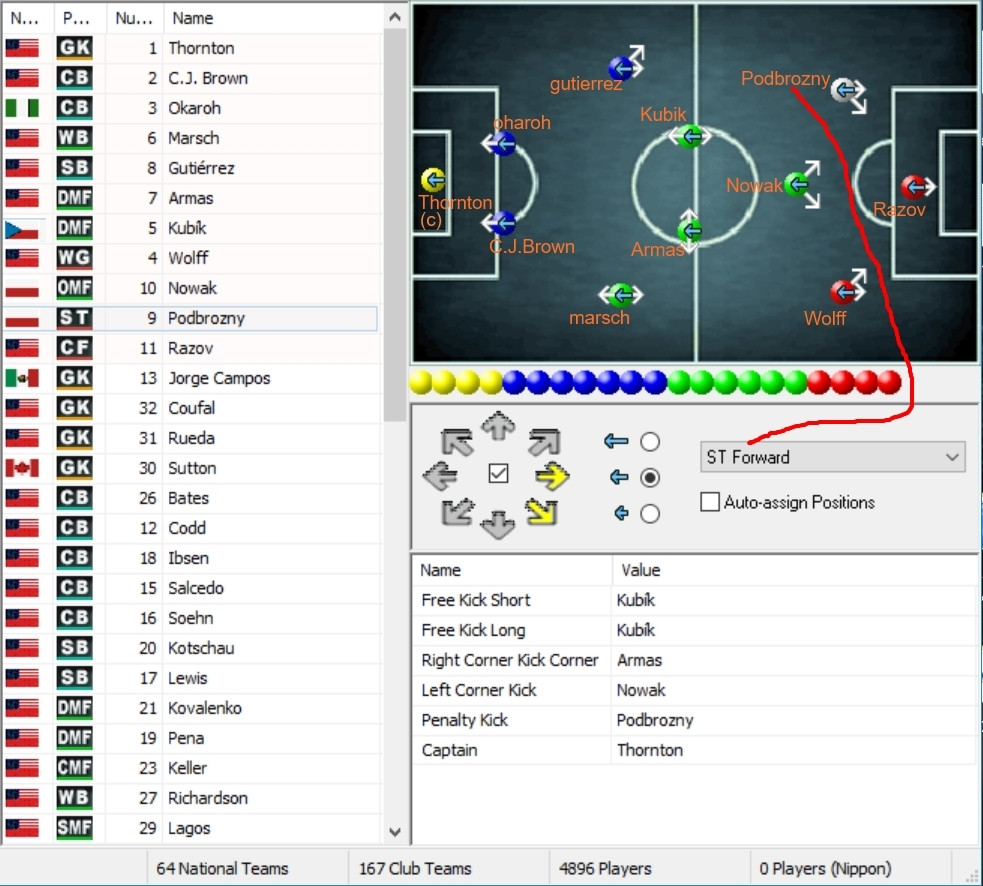983x886 pixels.
Task: Click the Name column header in player list
Action: point(274,18)
